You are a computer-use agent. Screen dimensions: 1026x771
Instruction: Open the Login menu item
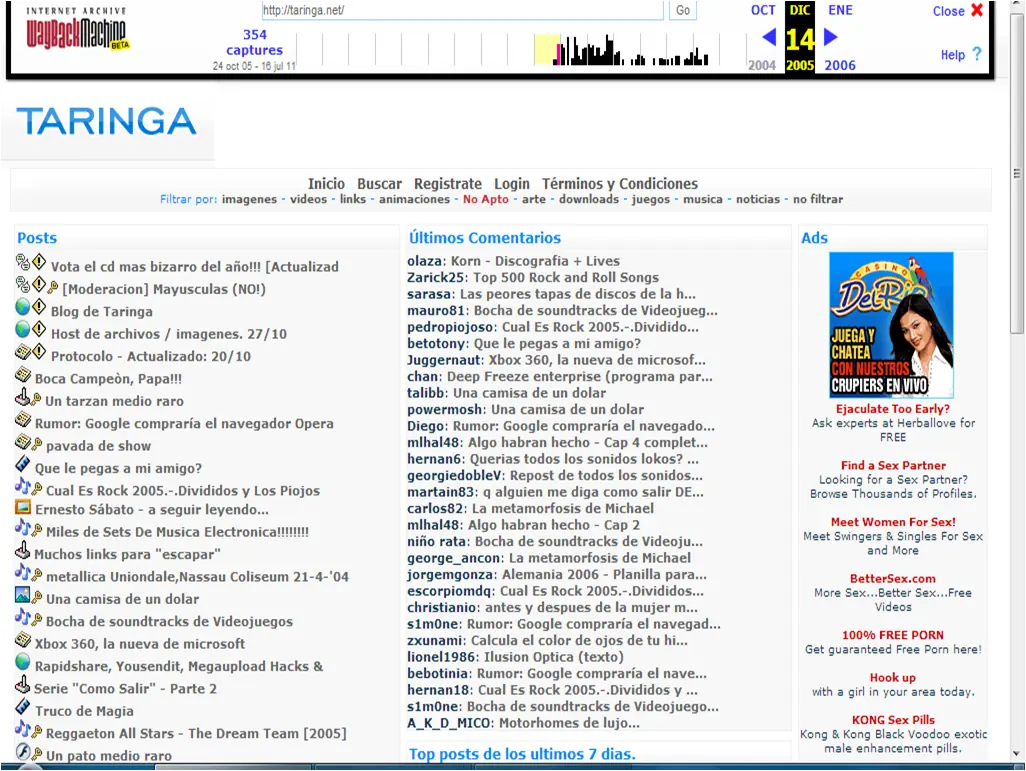(512, 184)
